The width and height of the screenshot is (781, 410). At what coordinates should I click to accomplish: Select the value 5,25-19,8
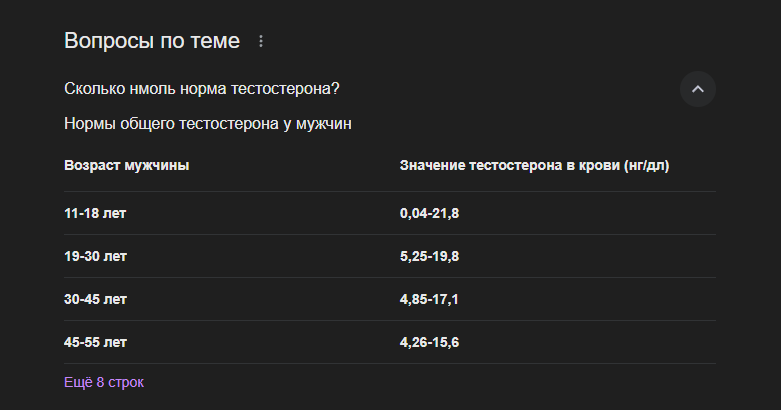[429, 256]
